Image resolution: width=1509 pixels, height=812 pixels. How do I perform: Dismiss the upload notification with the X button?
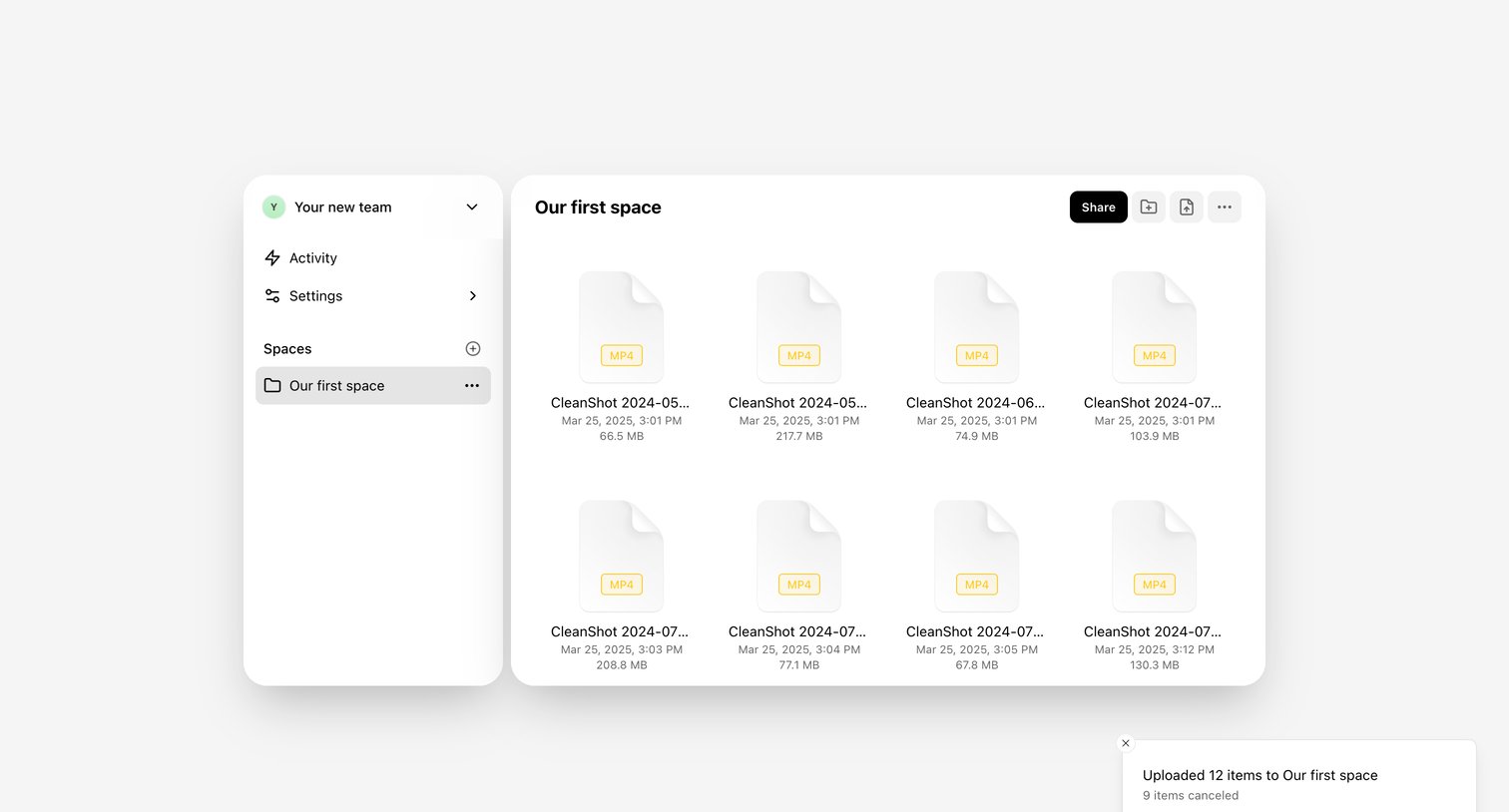(x=1126, y=743)
